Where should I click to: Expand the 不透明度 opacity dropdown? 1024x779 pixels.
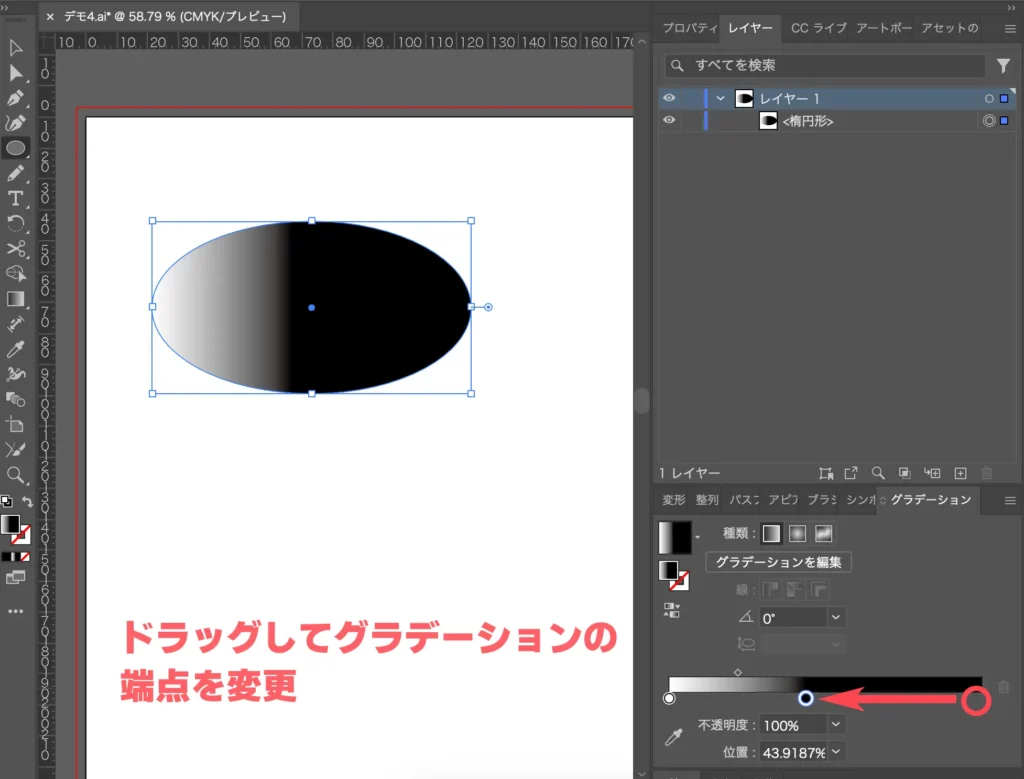tap(836, 725)
